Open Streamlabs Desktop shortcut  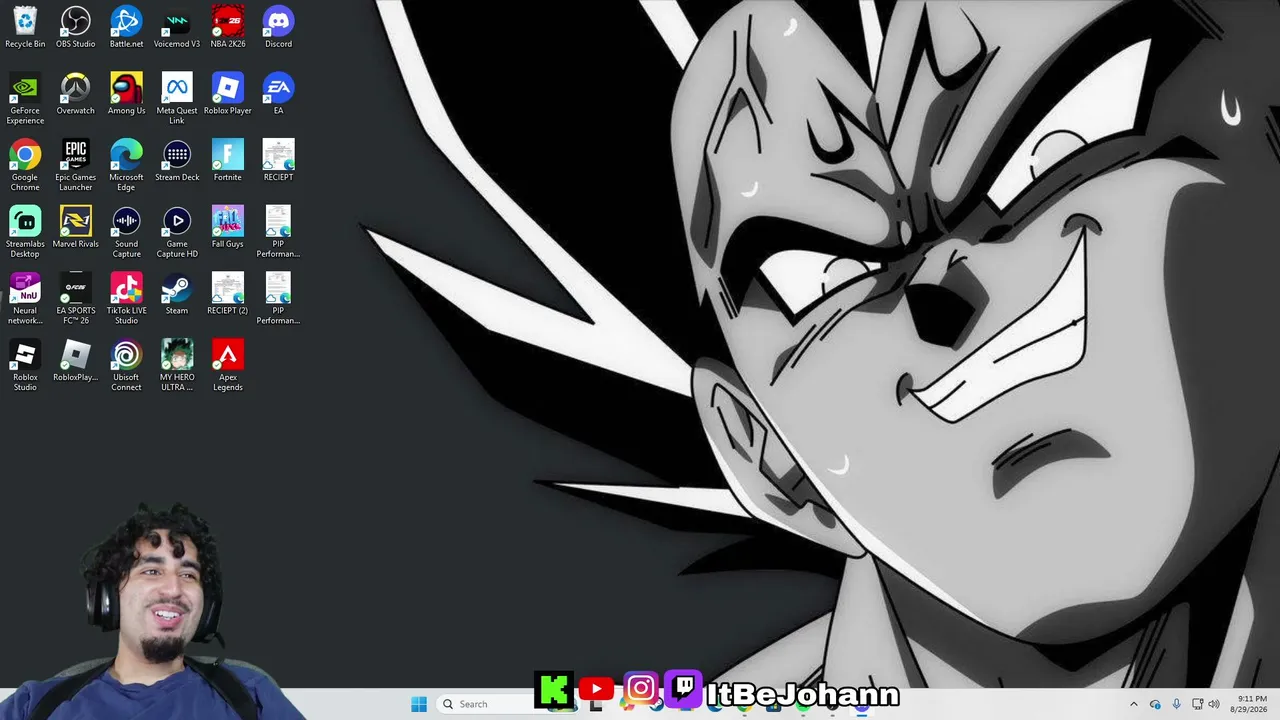[25, 232]
